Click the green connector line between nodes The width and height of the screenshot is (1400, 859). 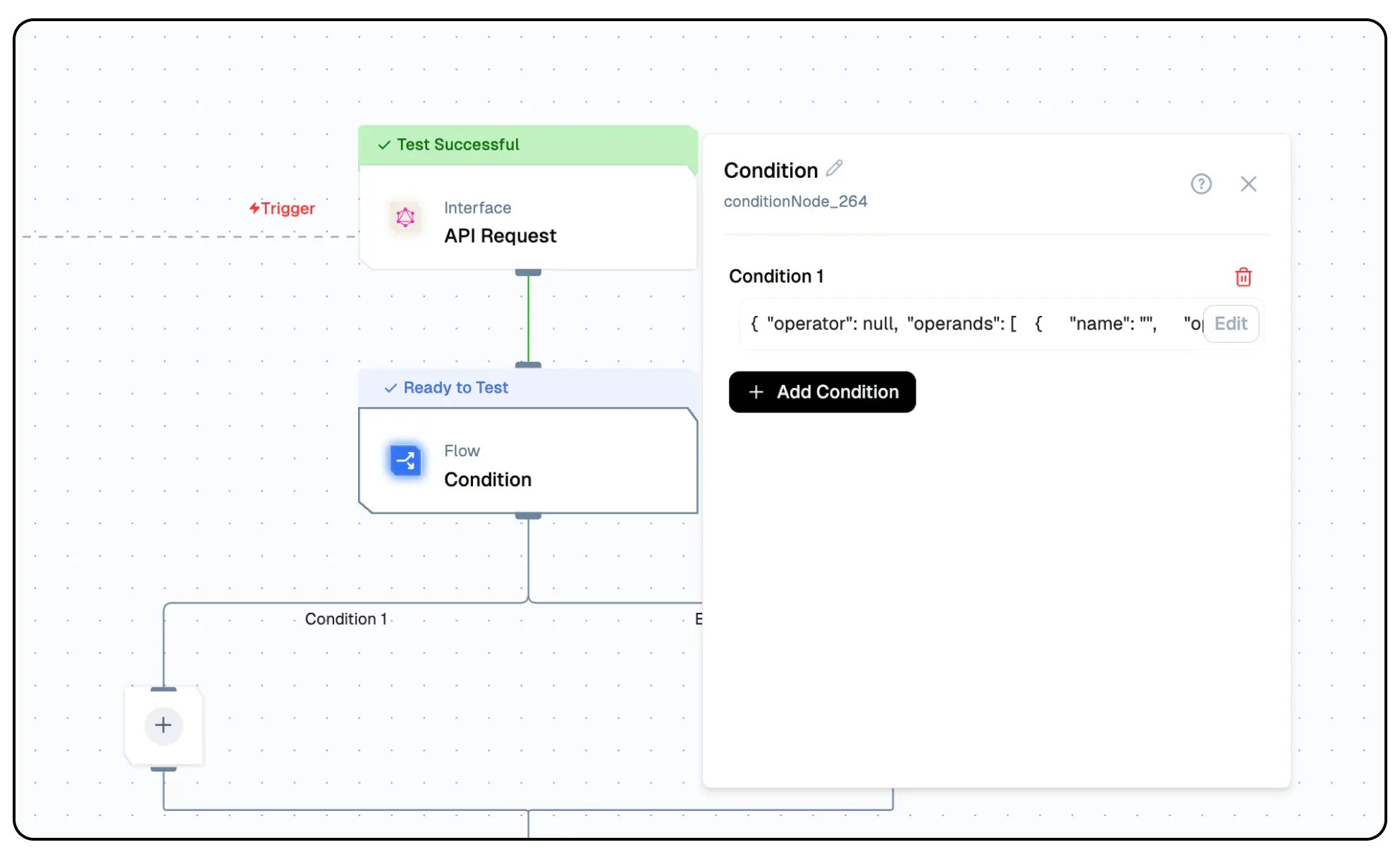tap(528, 319)
